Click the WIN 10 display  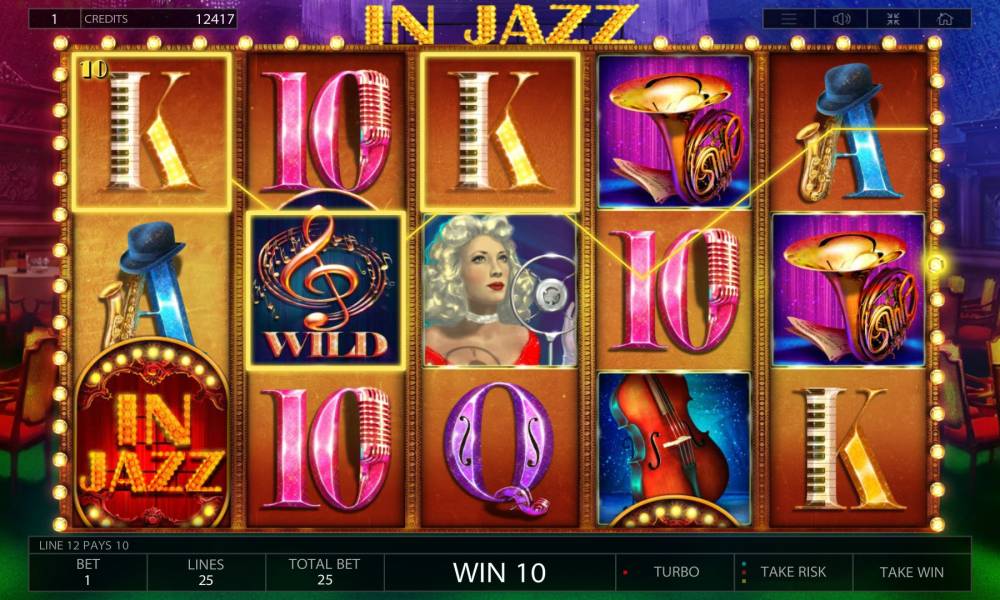(x=499, y=572)
